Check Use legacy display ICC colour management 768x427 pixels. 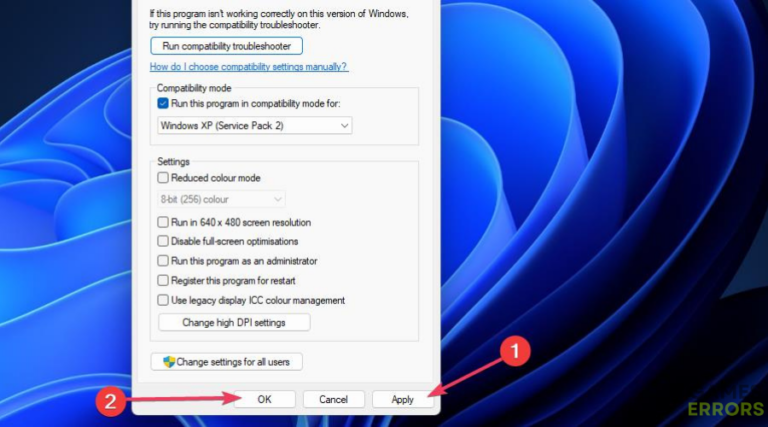click(x=164, y=300)
